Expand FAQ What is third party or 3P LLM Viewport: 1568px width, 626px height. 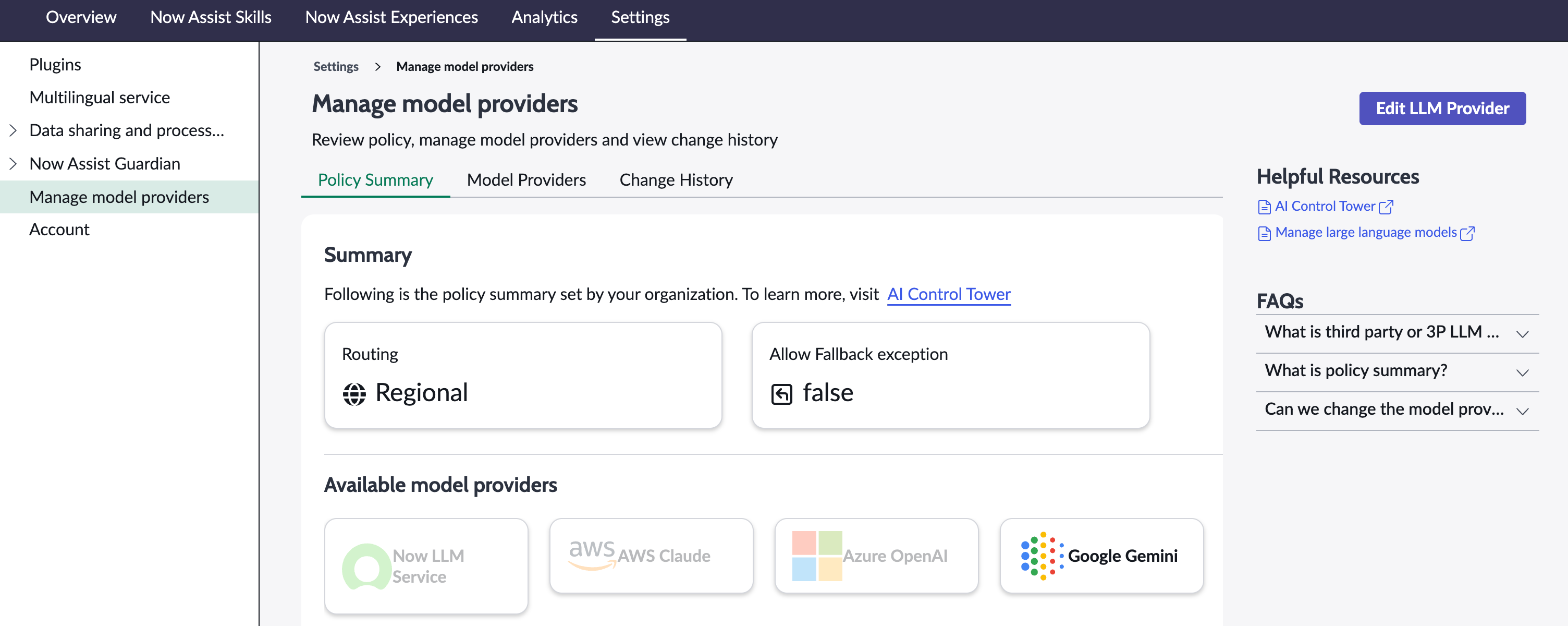[x=1397, y=333]
